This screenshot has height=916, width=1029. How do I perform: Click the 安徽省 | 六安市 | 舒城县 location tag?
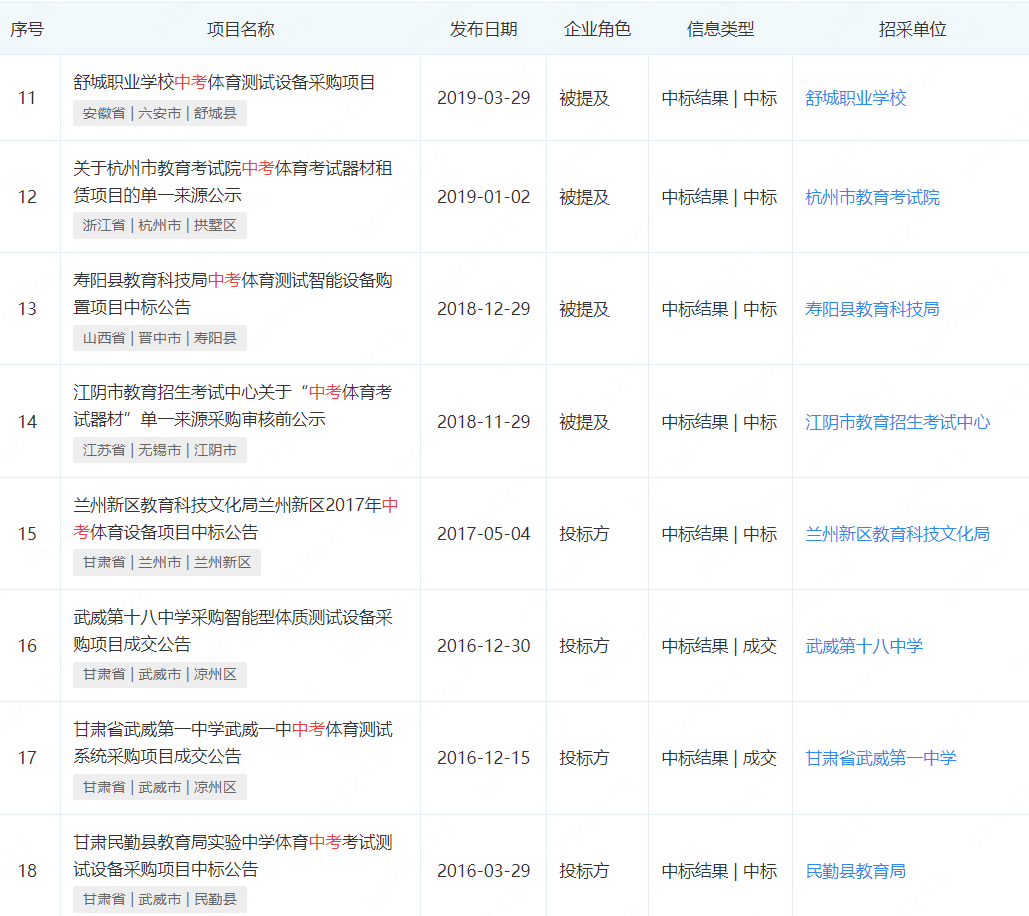click(x=160, y=113)
